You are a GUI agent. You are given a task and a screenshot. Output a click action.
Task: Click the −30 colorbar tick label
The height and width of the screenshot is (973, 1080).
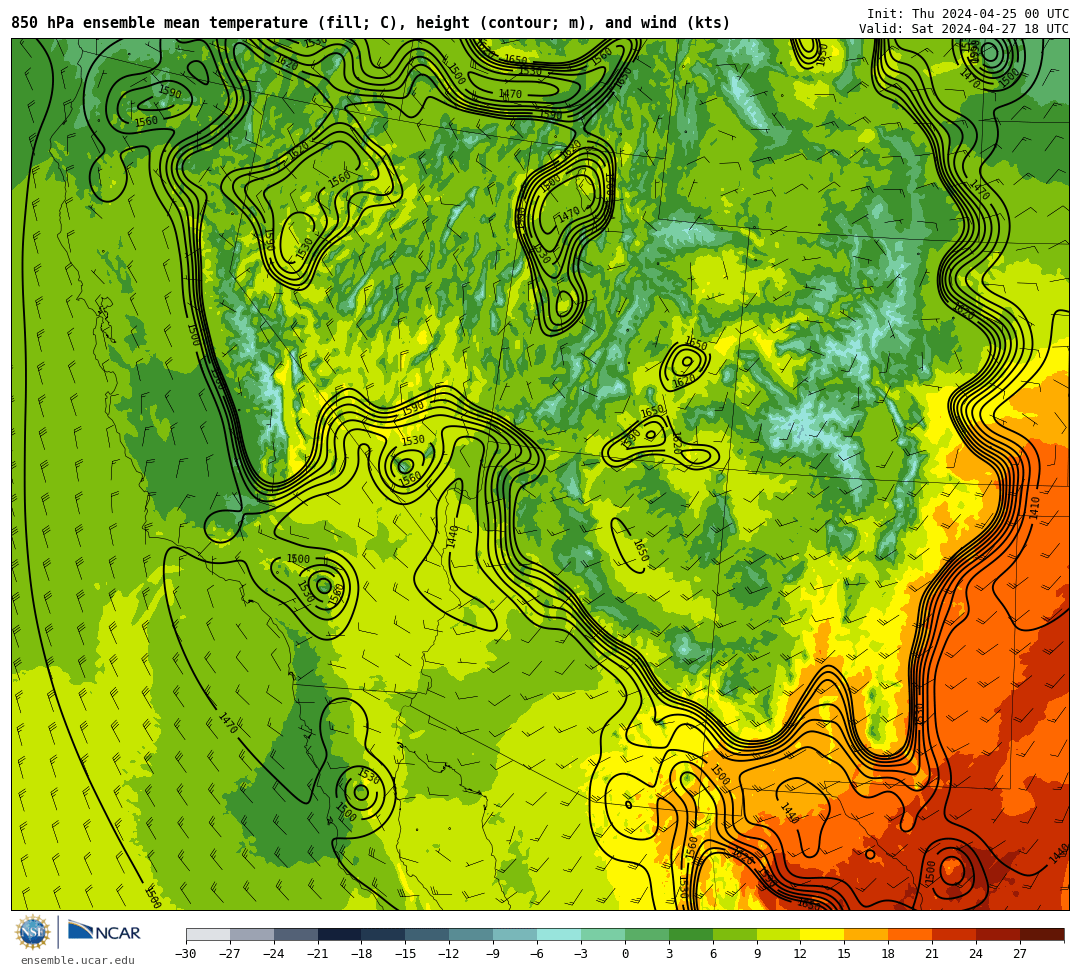[186, 954]
